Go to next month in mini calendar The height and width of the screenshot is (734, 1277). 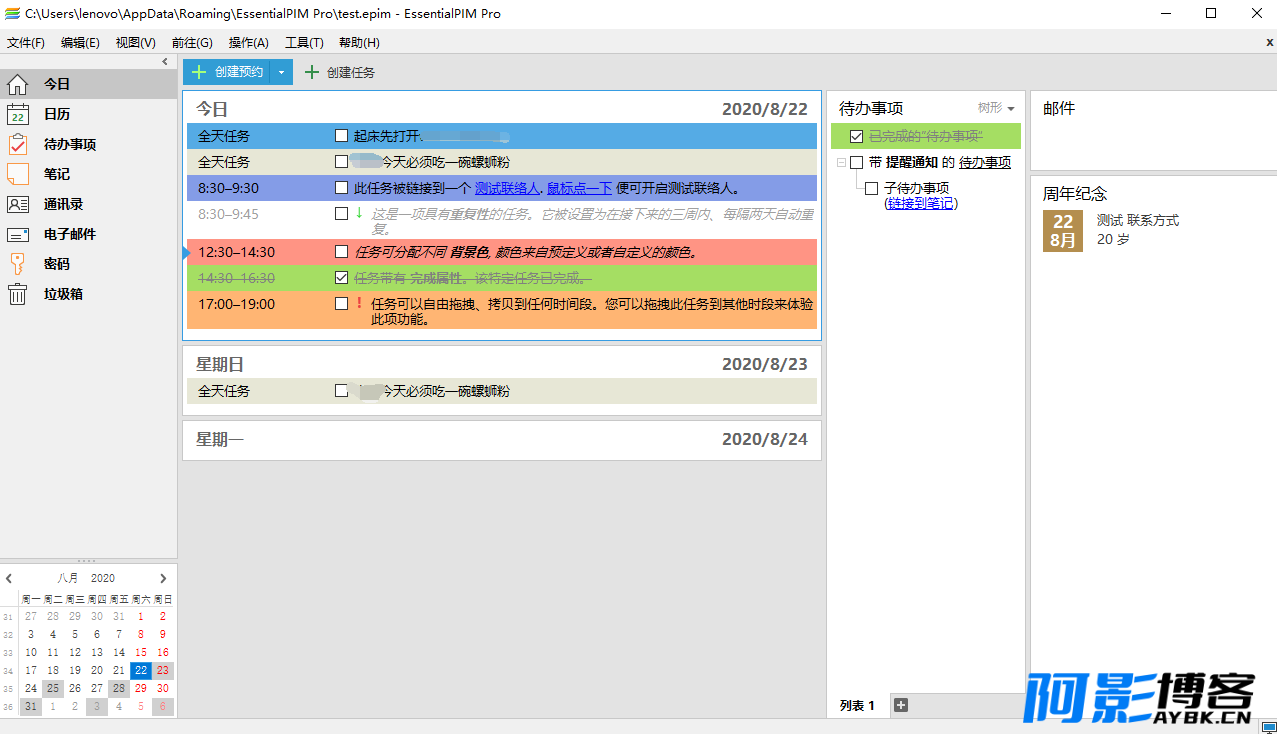click(x=163, y=578)
